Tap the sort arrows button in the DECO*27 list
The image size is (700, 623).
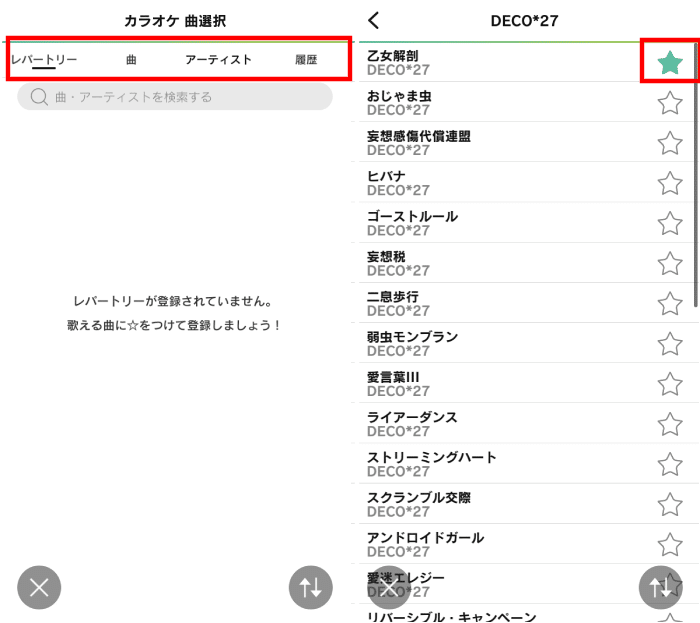point(661,588)
